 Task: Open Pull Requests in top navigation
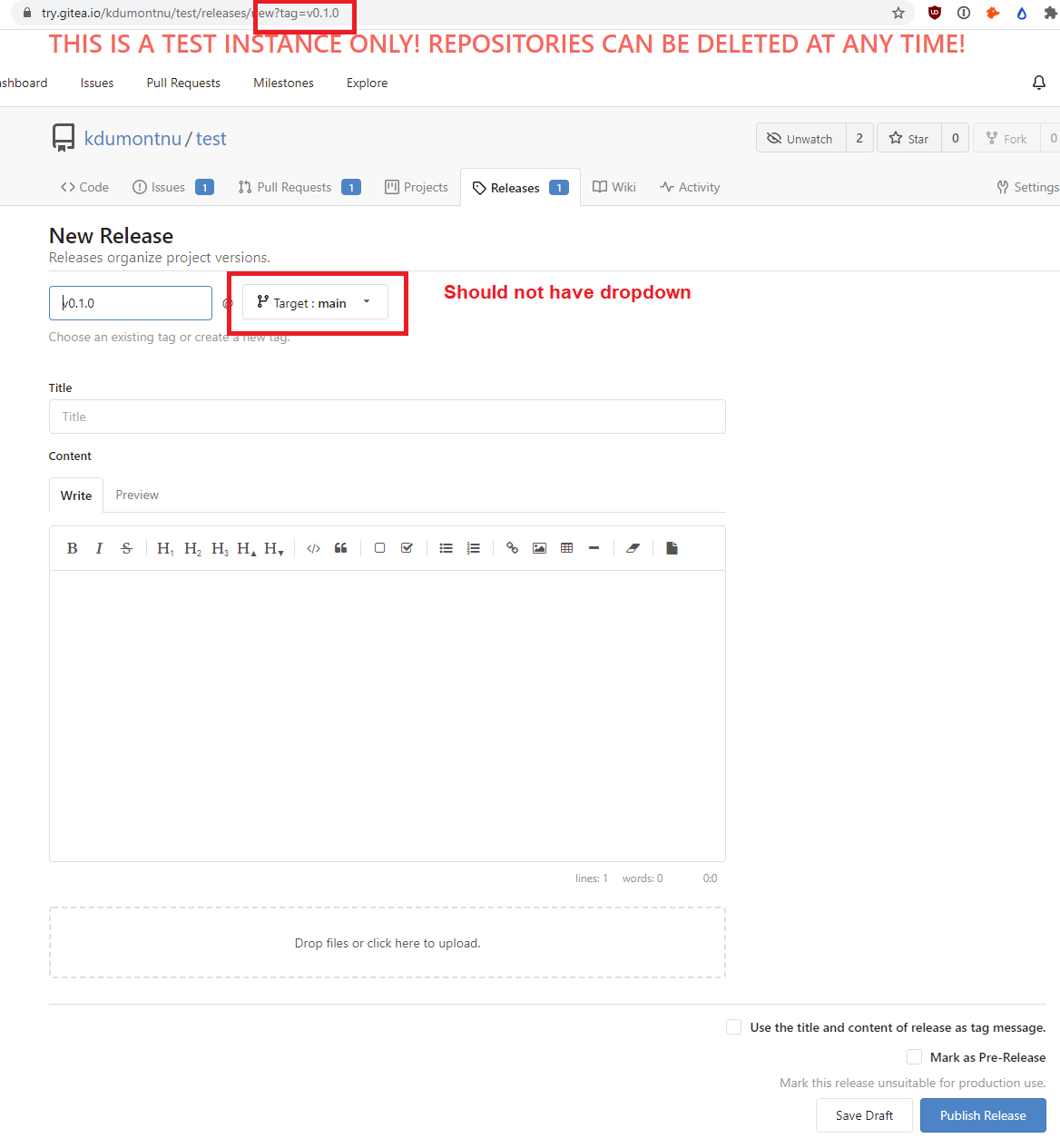point(183,83)
